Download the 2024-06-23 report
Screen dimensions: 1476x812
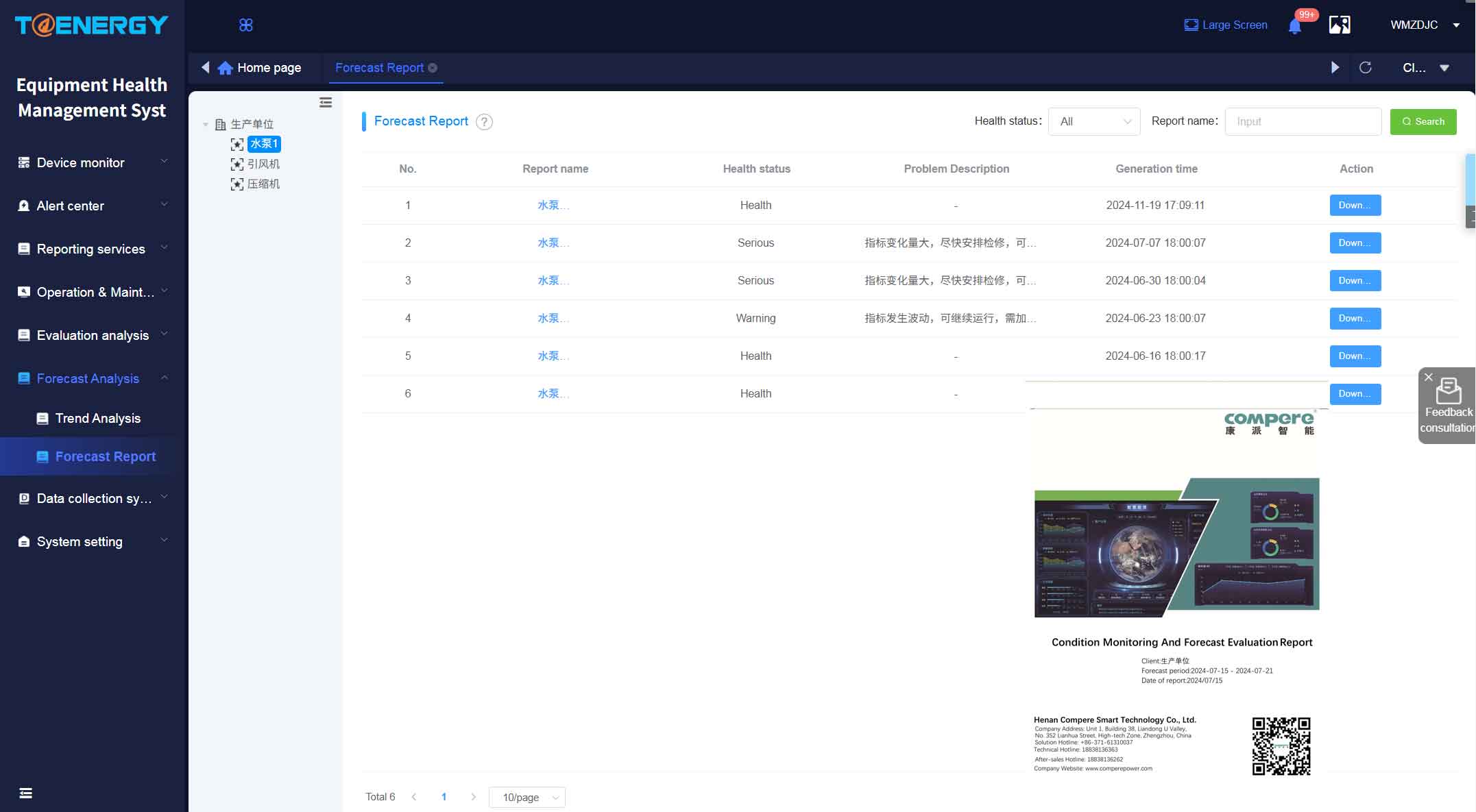(1355, 318)
